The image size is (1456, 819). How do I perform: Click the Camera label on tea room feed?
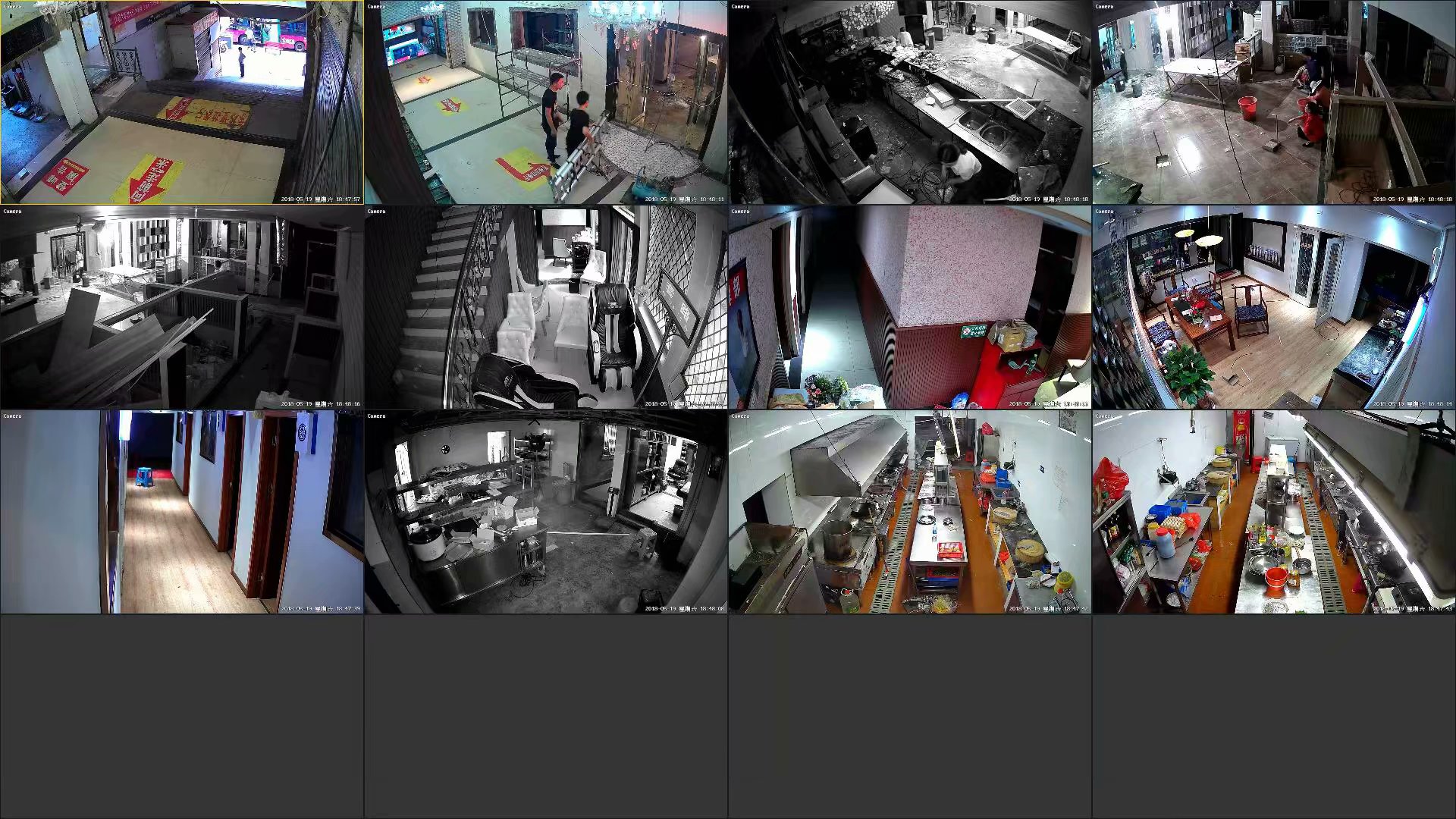(x=1104, y=212)
